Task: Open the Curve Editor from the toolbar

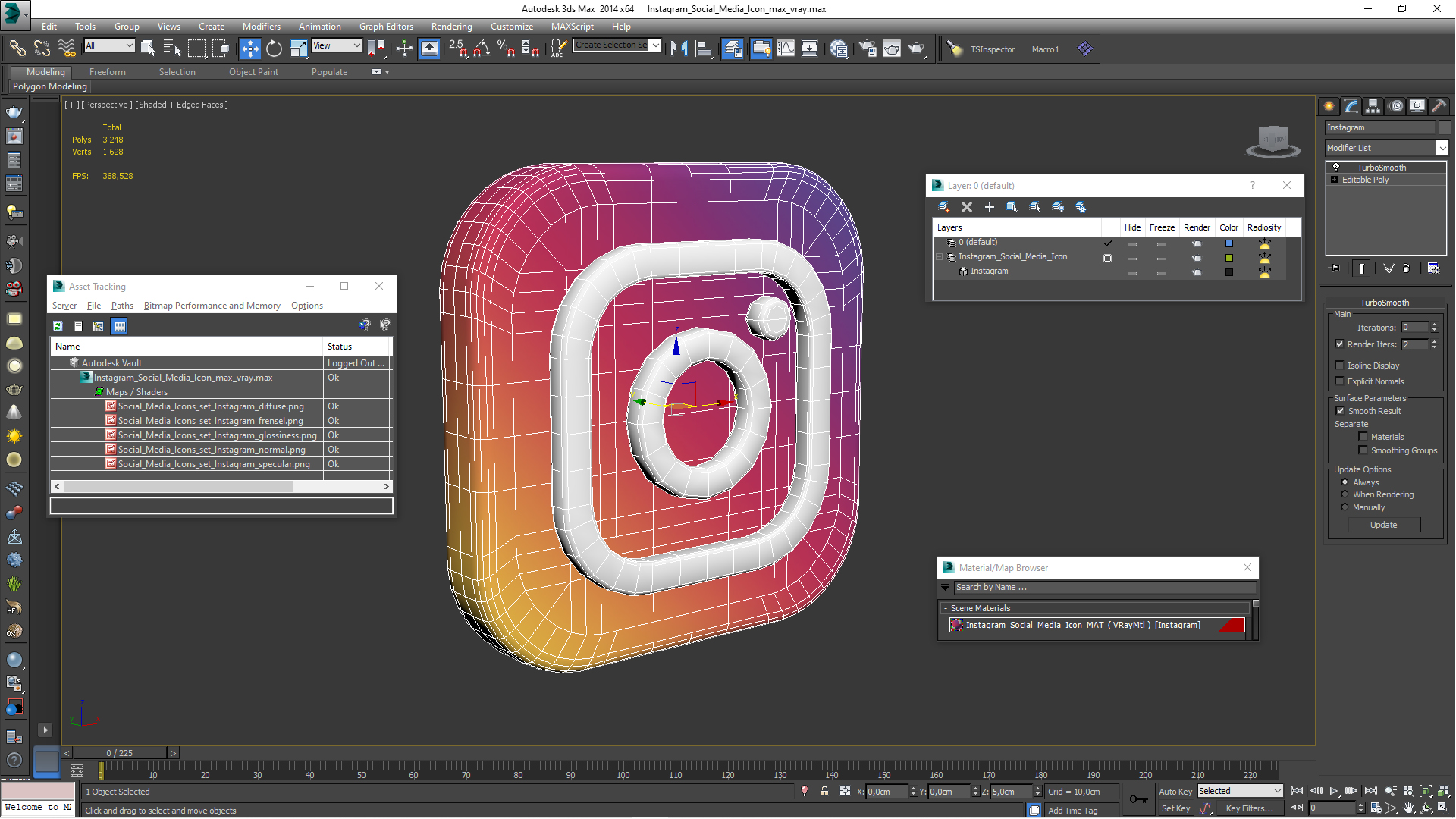Action: pos(786,49)
